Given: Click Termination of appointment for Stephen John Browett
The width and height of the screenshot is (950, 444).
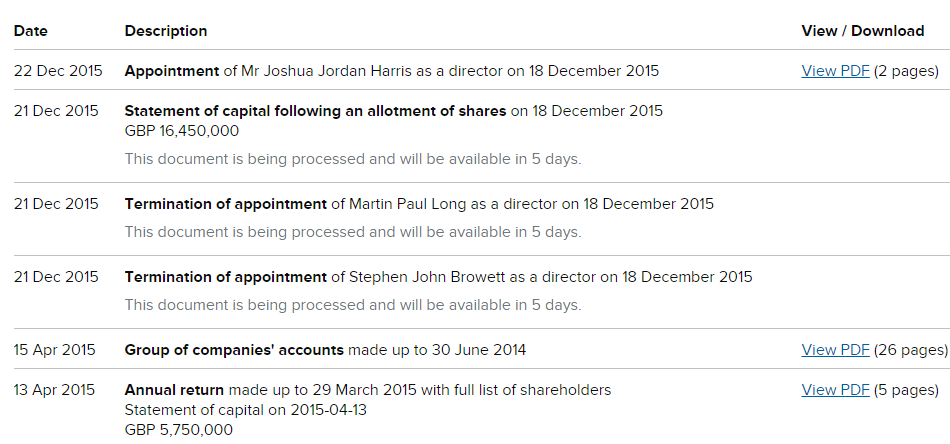Looking at the screenshot, I should tap(225, 277).
